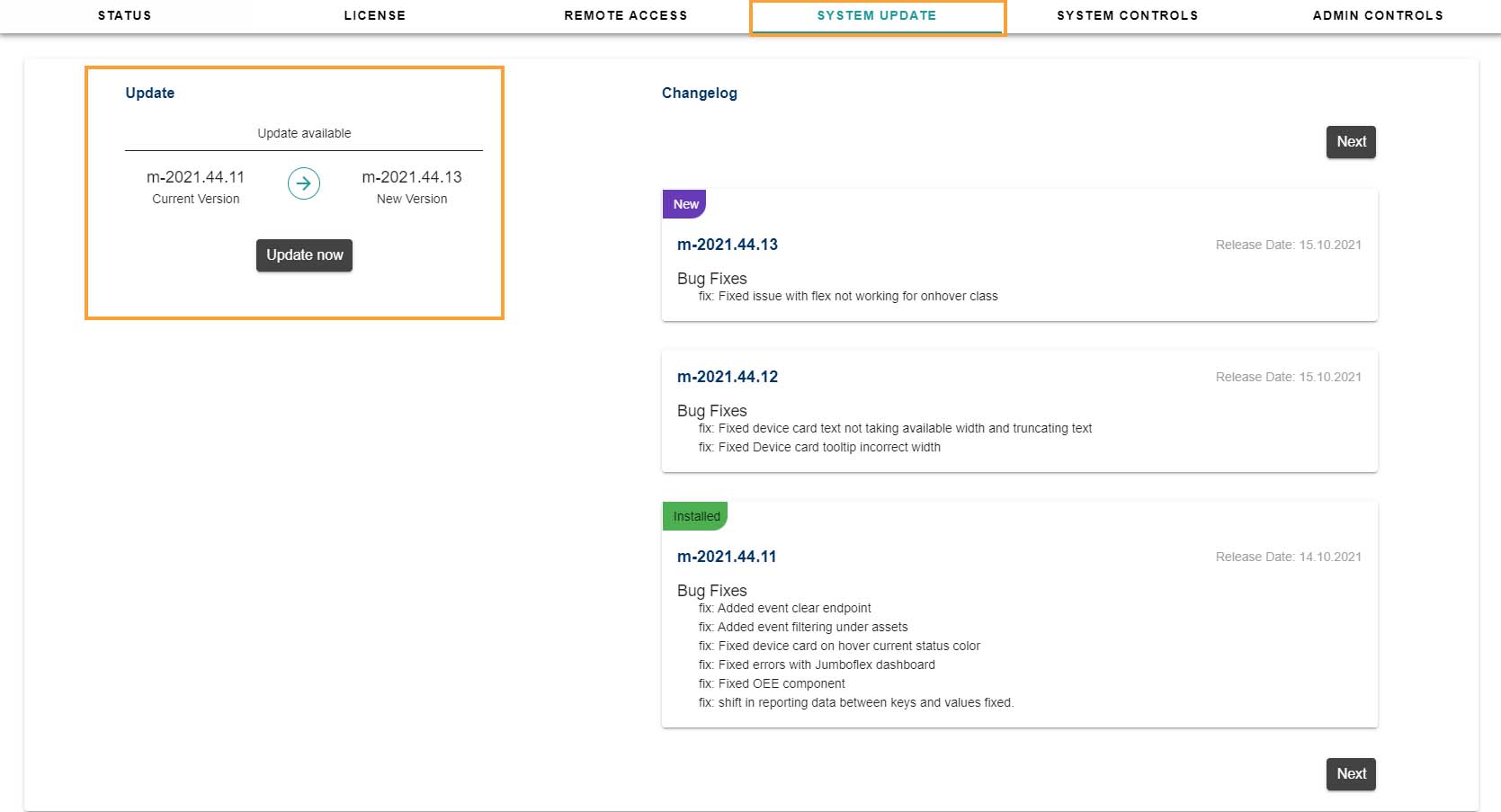The height and width of the screenshot is (812, 1501).
Task: Click the m-2021.44.11 changelog entry title
Action: [x=727, y=557]
